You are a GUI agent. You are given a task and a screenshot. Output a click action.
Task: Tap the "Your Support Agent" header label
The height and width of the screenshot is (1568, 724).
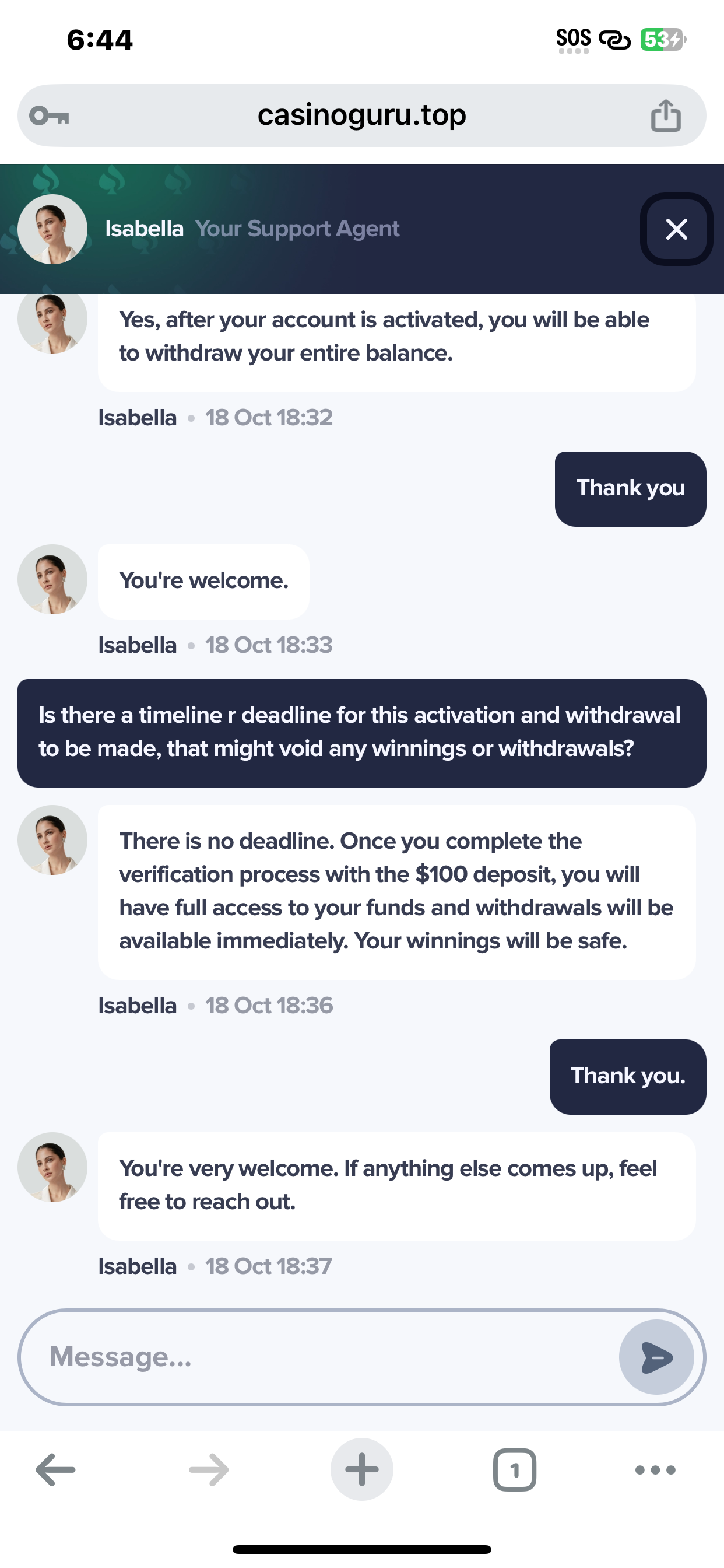(x=297, y=229)
